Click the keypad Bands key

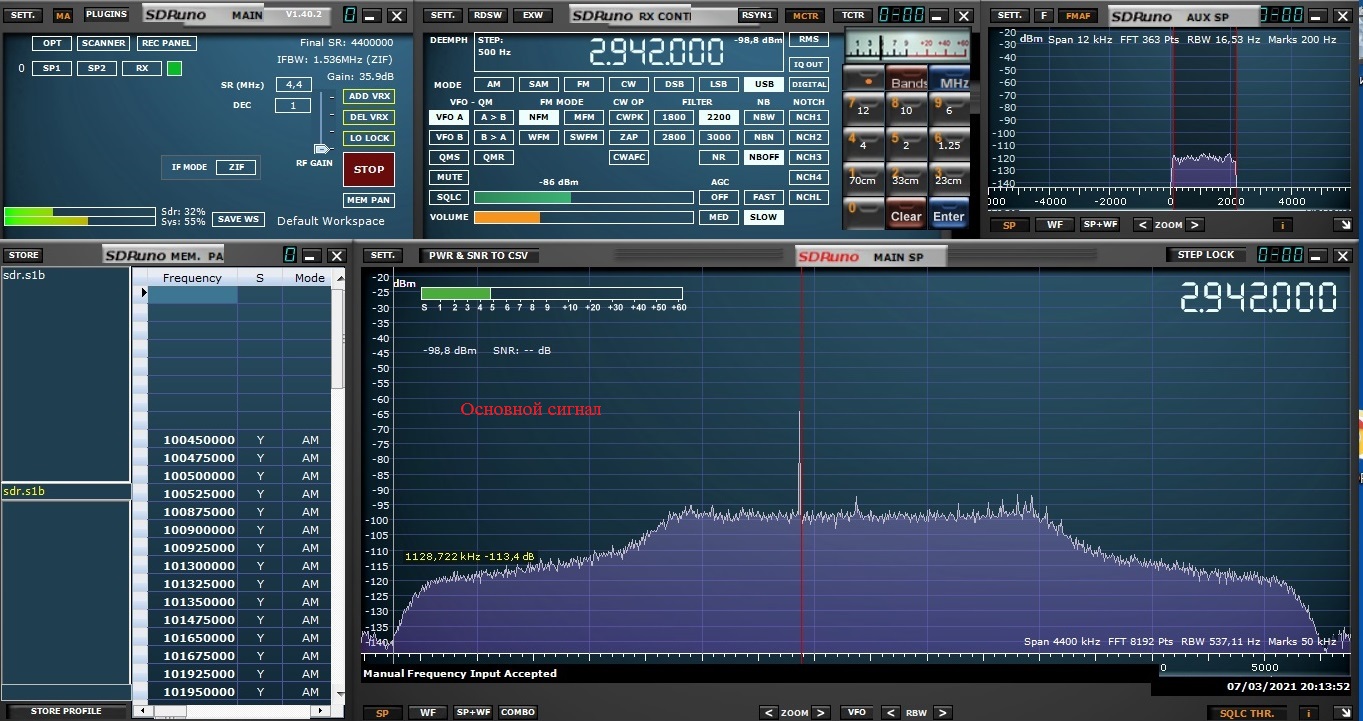[907, 79]
